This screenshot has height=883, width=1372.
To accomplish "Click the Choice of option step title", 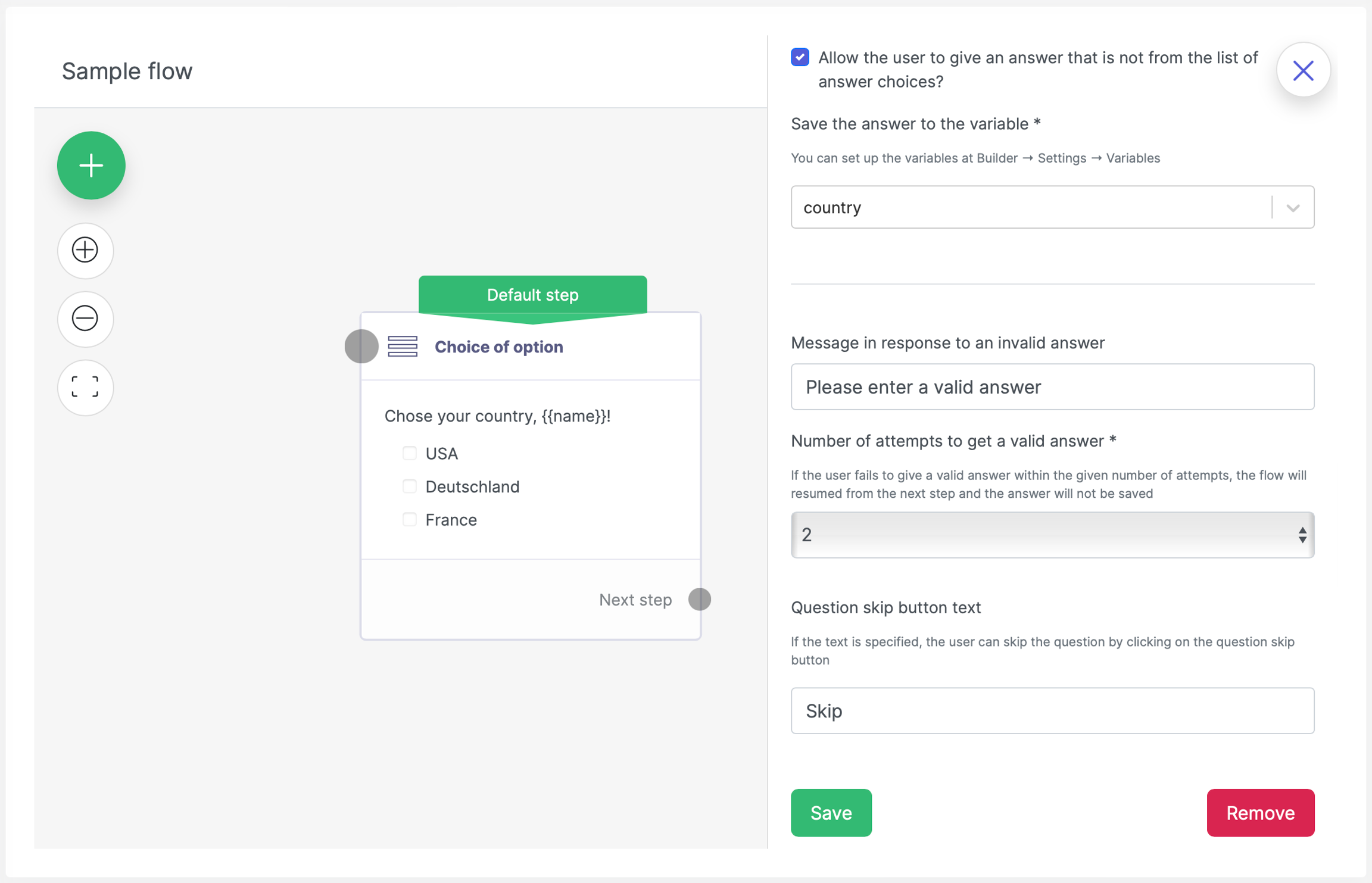I will (x=498, y=347).
